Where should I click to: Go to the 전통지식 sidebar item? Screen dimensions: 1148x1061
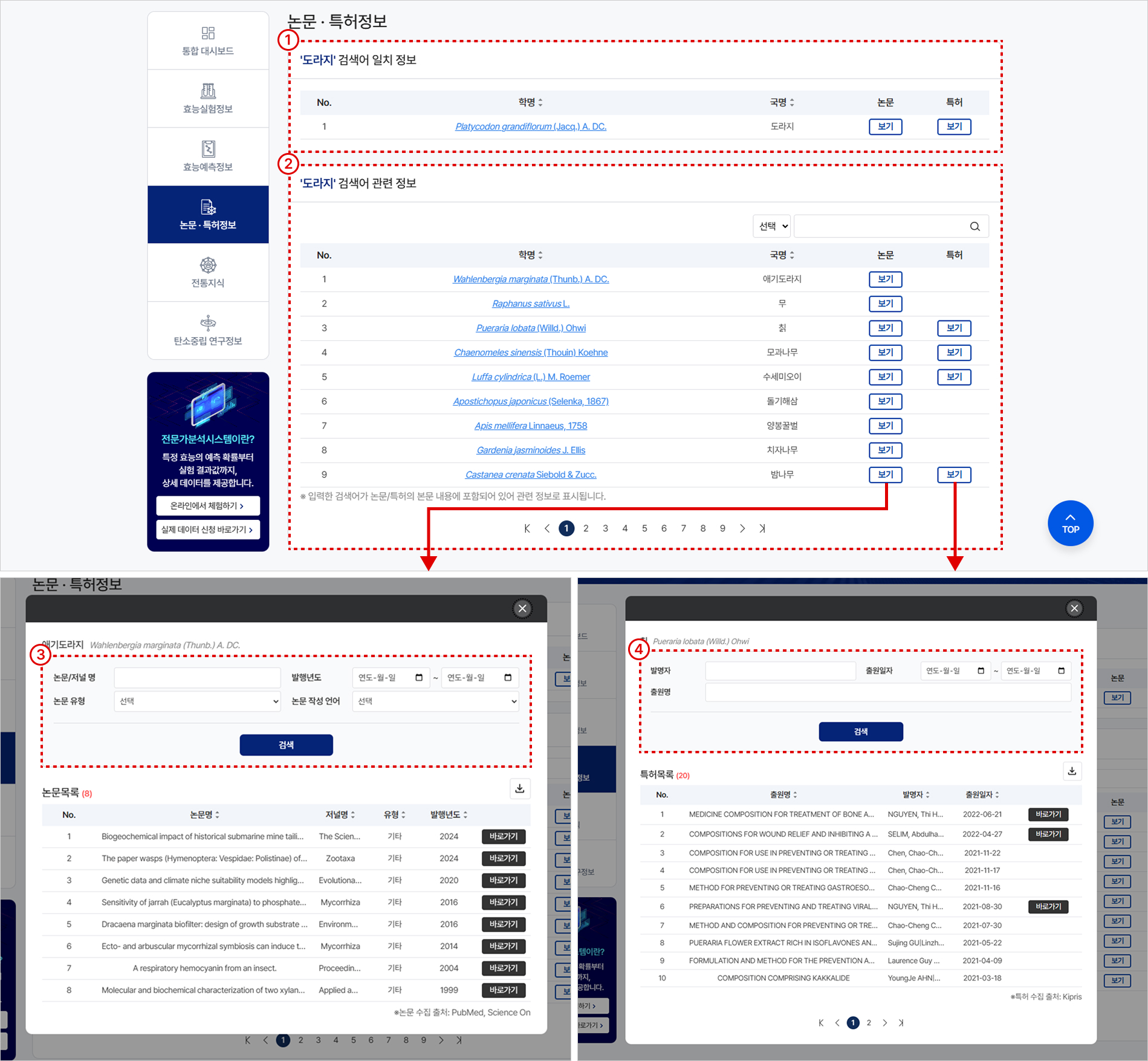tap(208, 273)
